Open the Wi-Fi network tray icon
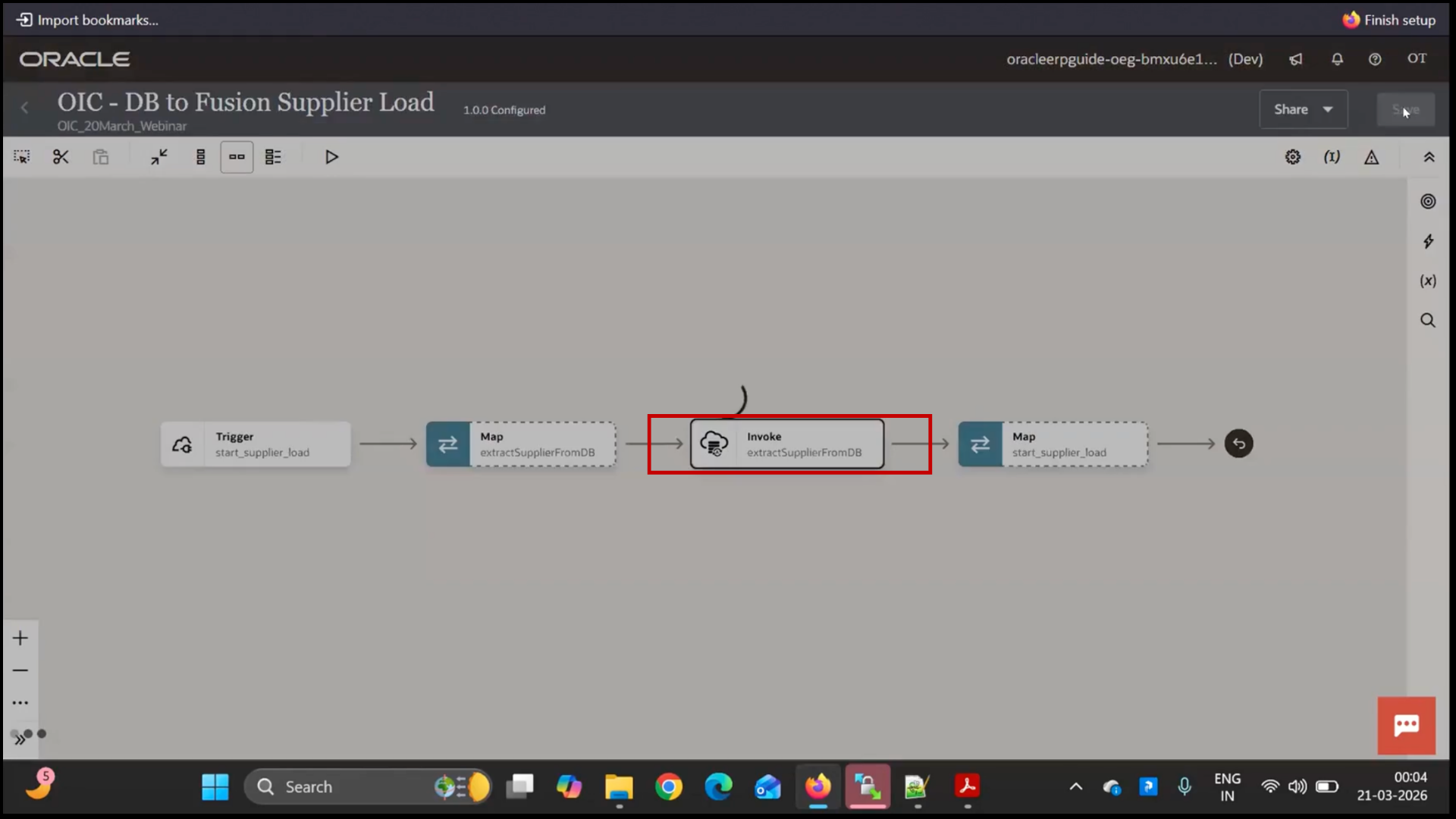The height and width of the screenshot is (819, 1456). (1270, 787)
